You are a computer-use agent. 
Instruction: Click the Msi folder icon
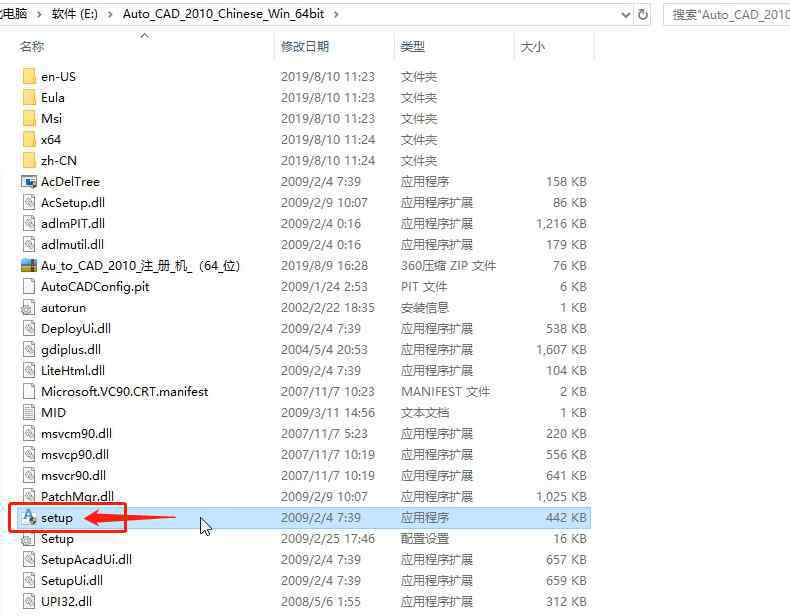29,119
